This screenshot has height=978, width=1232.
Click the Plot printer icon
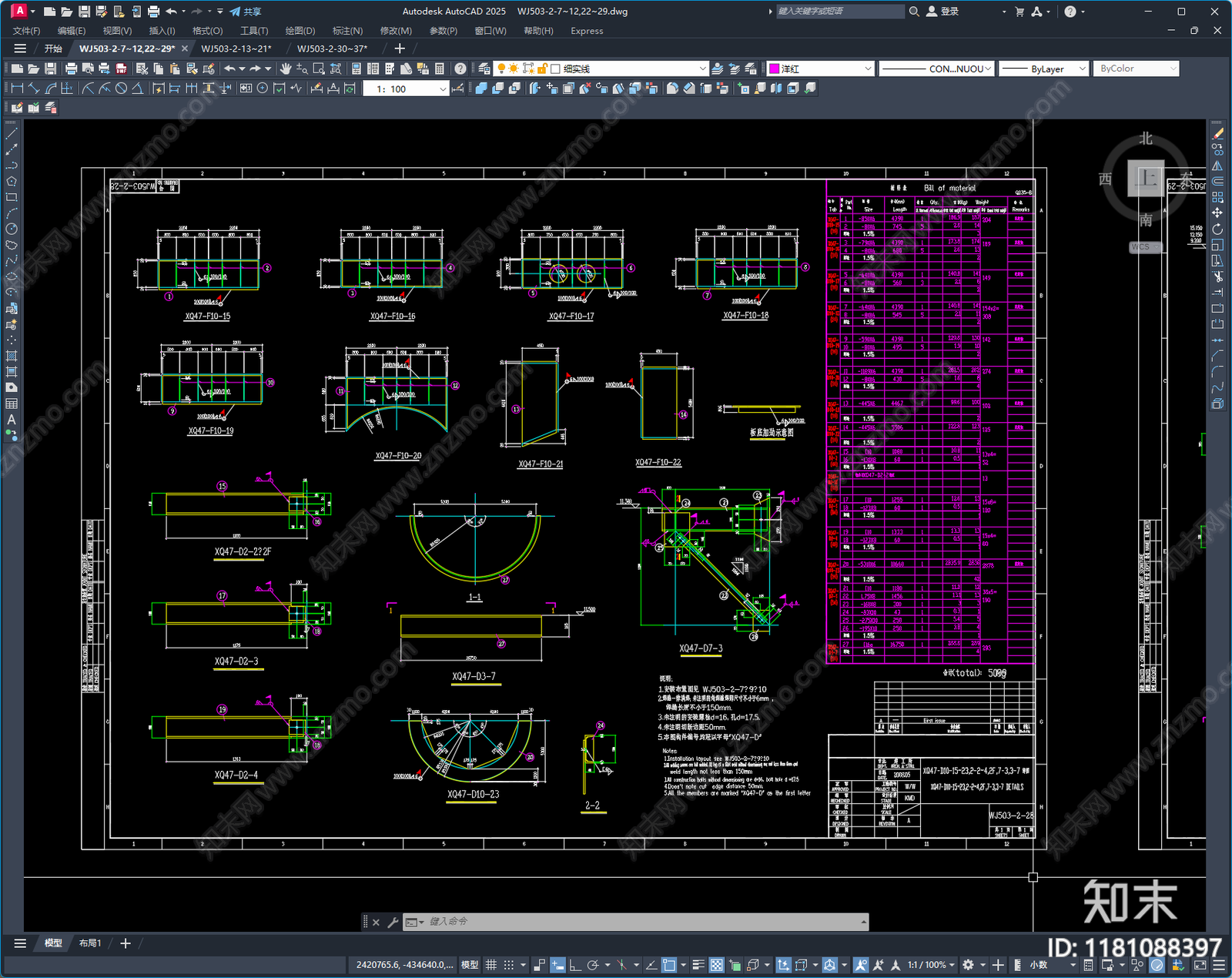pyautogui.click(x=71, y=69)
